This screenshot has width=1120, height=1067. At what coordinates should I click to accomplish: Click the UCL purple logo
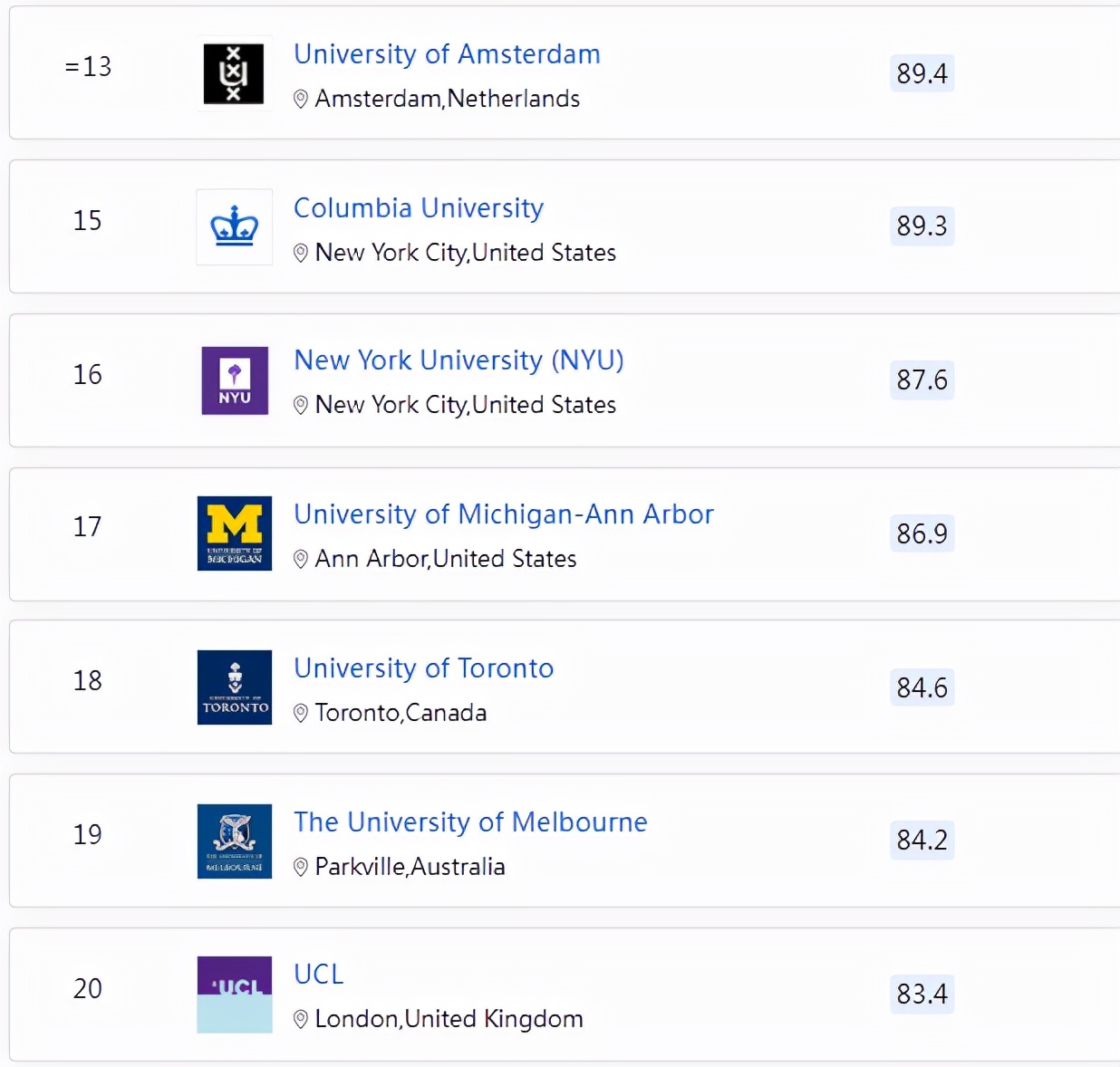(235, 995)
